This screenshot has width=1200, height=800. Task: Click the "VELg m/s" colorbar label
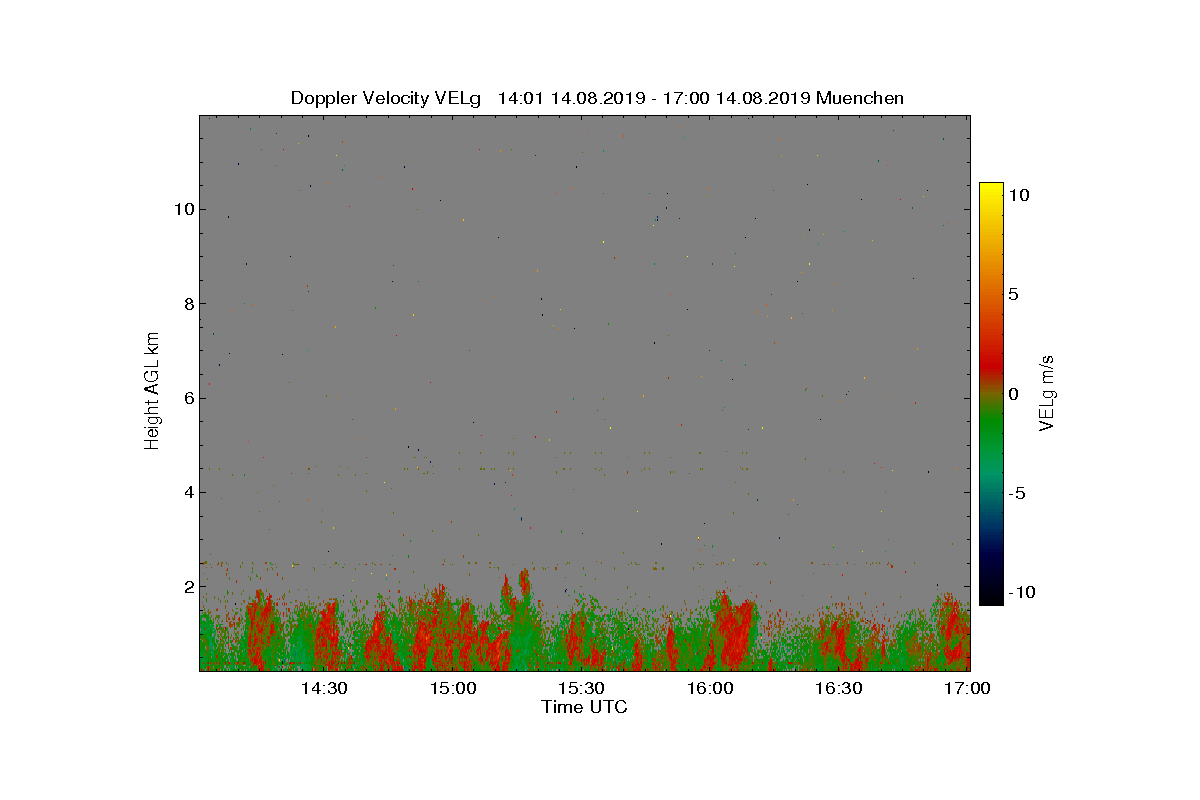pyautogui.click(x=1046, y=392)
